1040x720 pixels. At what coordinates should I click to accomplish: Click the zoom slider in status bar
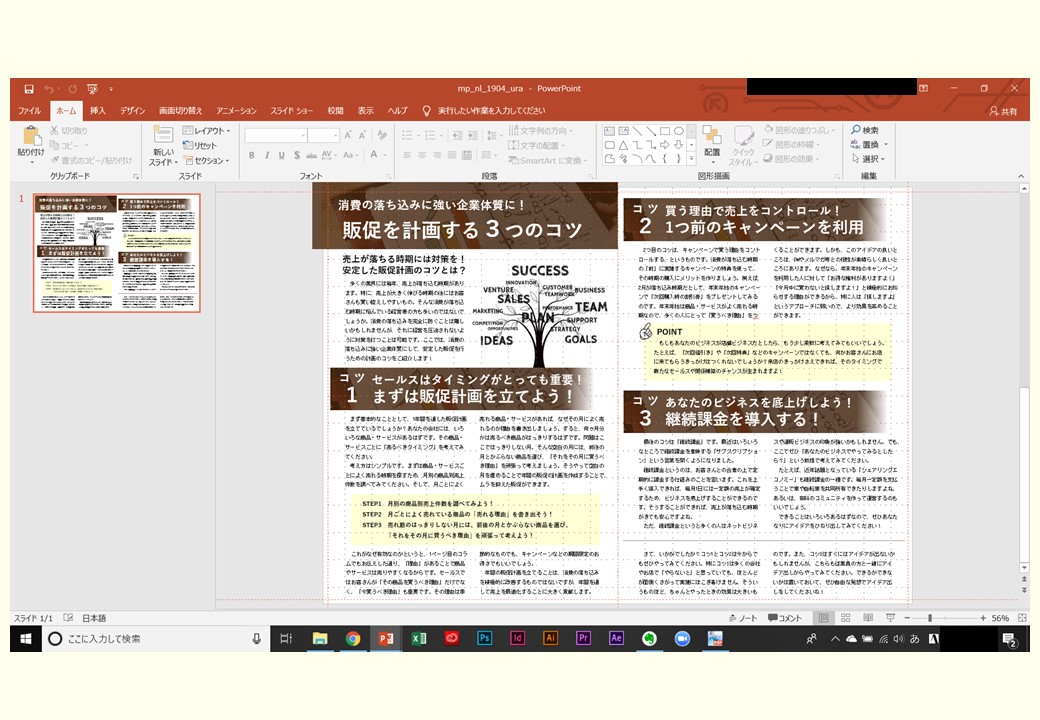pos(930,618)
